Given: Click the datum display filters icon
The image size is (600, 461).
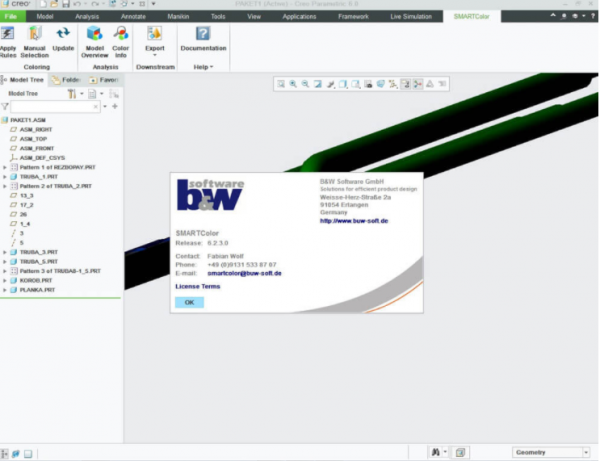Looking at the screenshot, I should click(x=393, y=84).
